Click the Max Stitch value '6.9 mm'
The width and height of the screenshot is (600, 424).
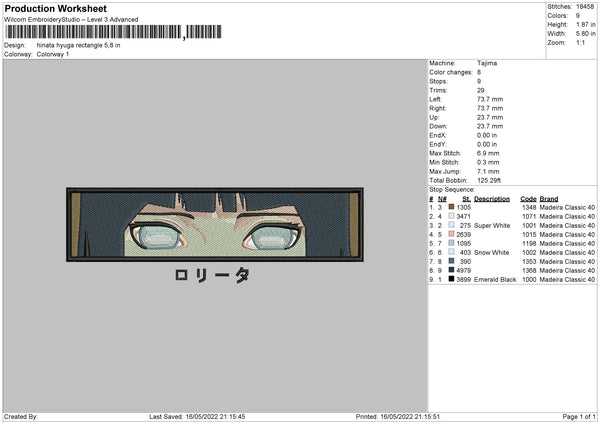tap(488, 153)
